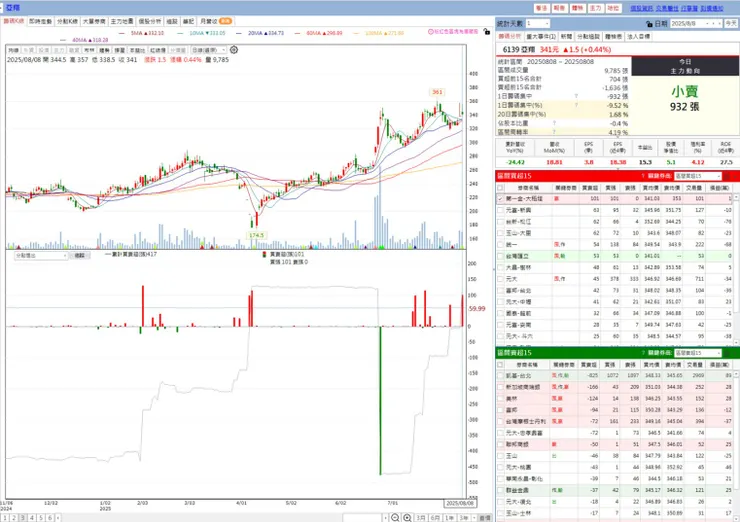740x522 pixels.
Task: Check the select-all checkbox in buy table header
Action: (x=500, y=188)
